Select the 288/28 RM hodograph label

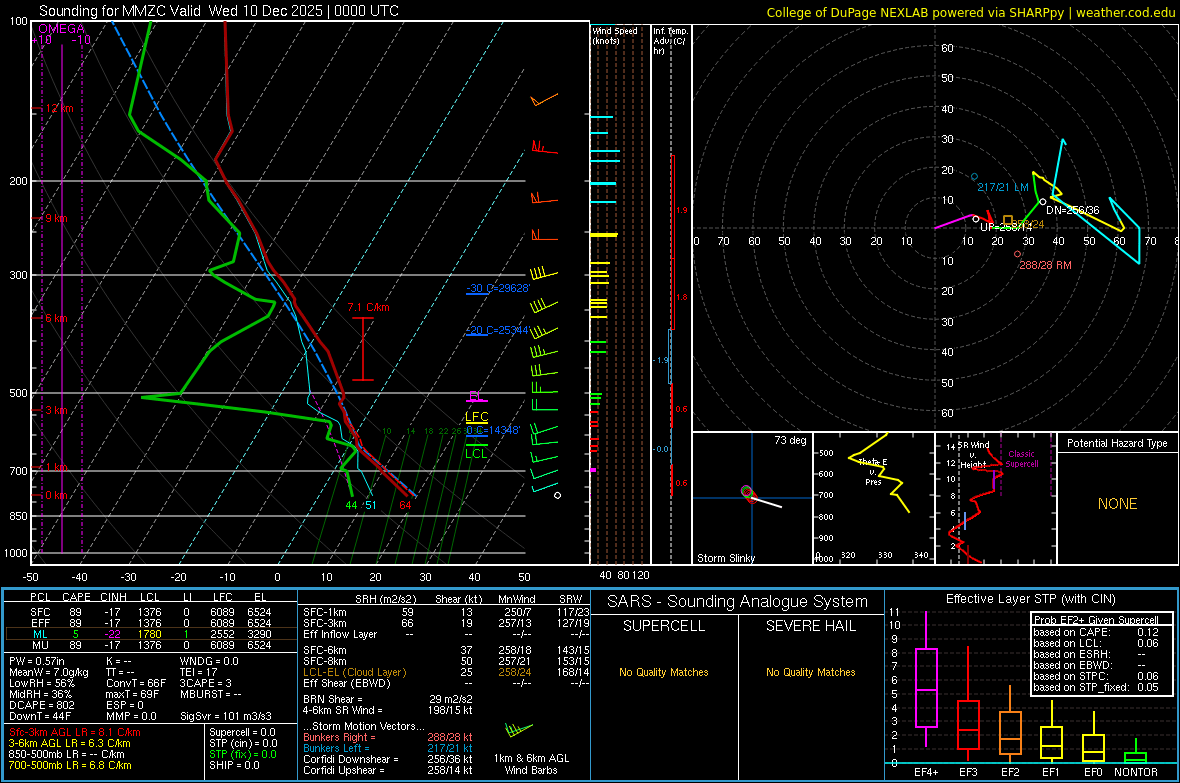[1045, 265]
